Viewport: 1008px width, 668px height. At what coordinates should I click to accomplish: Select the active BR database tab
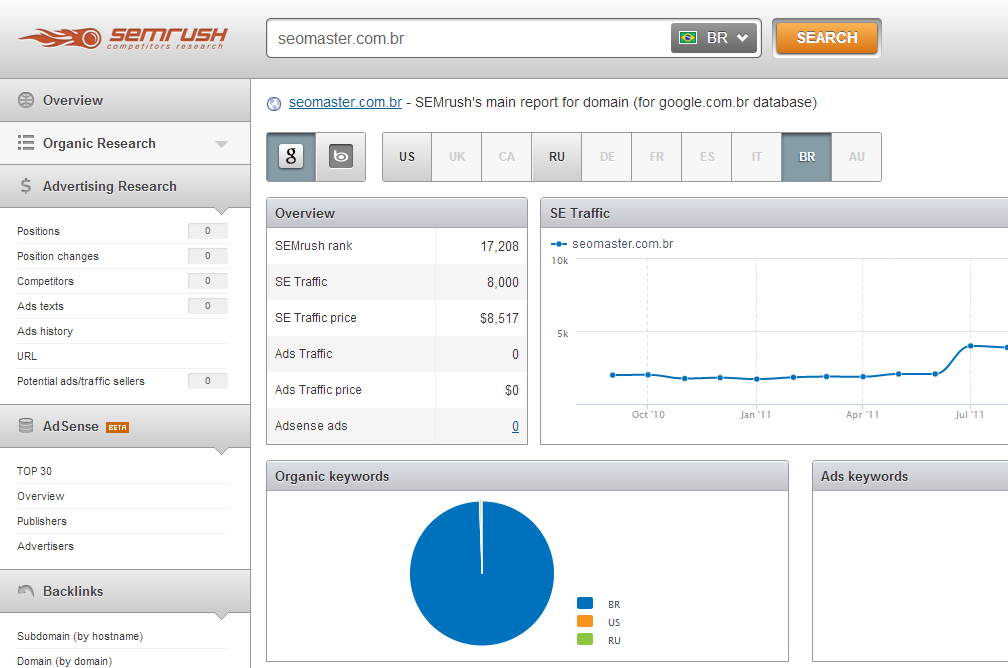[x=807, y=157]
